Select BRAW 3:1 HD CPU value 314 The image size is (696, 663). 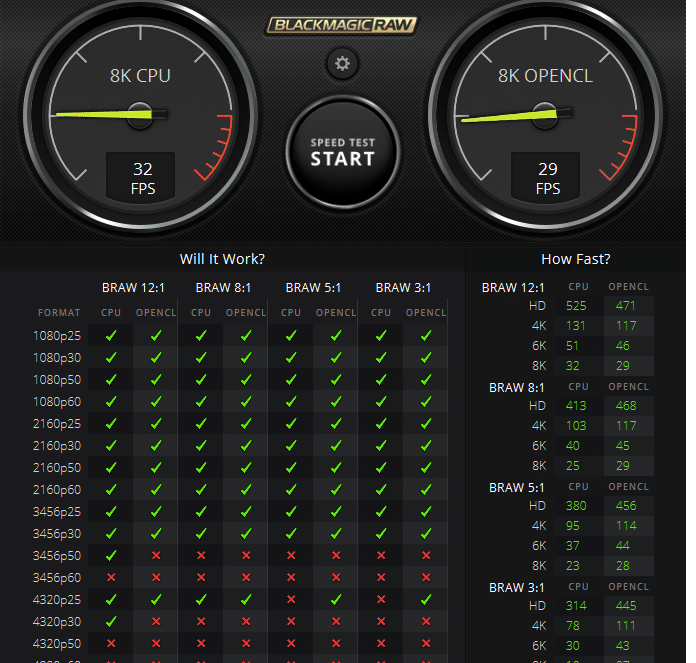coord(576,606)
